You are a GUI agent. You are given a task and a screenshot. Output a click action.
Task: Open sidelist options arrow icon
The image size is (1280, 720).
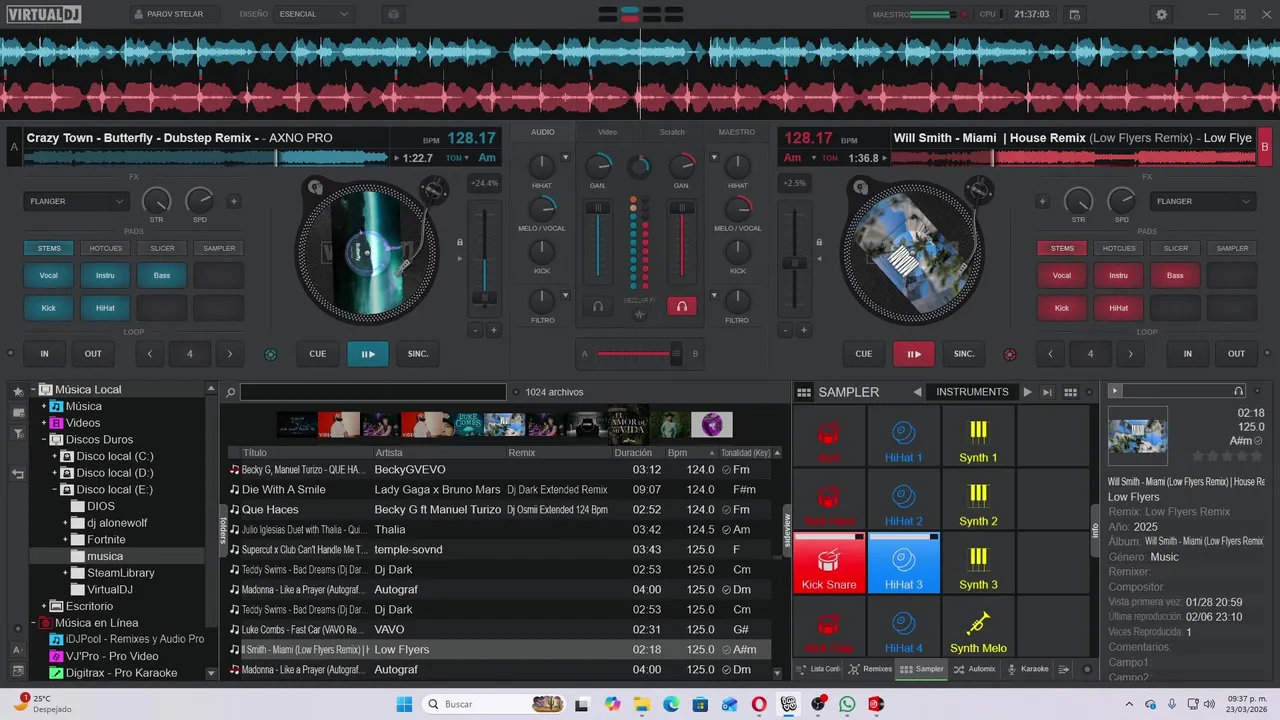[x=1063, y=669]
